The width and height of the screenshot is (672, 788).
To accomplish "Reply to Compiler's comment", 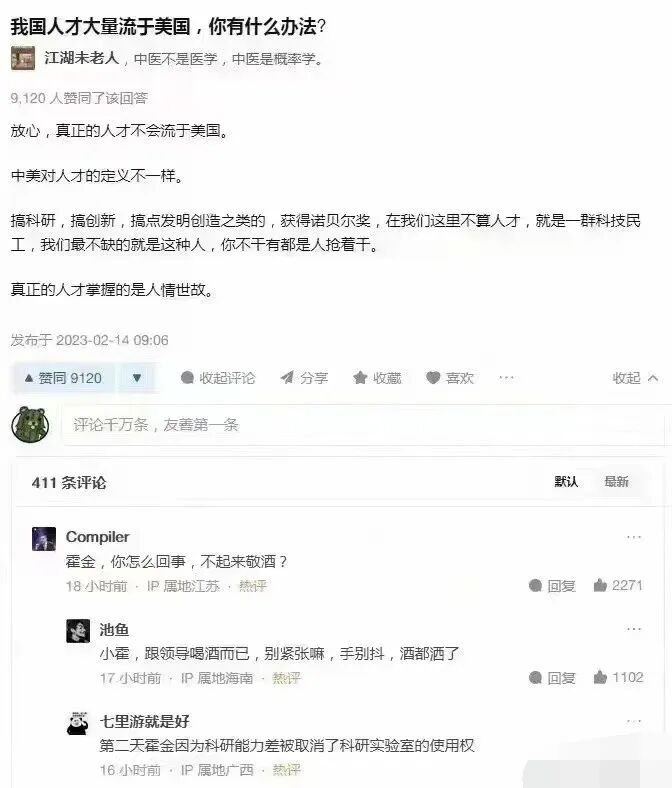I will click(552, 585).
